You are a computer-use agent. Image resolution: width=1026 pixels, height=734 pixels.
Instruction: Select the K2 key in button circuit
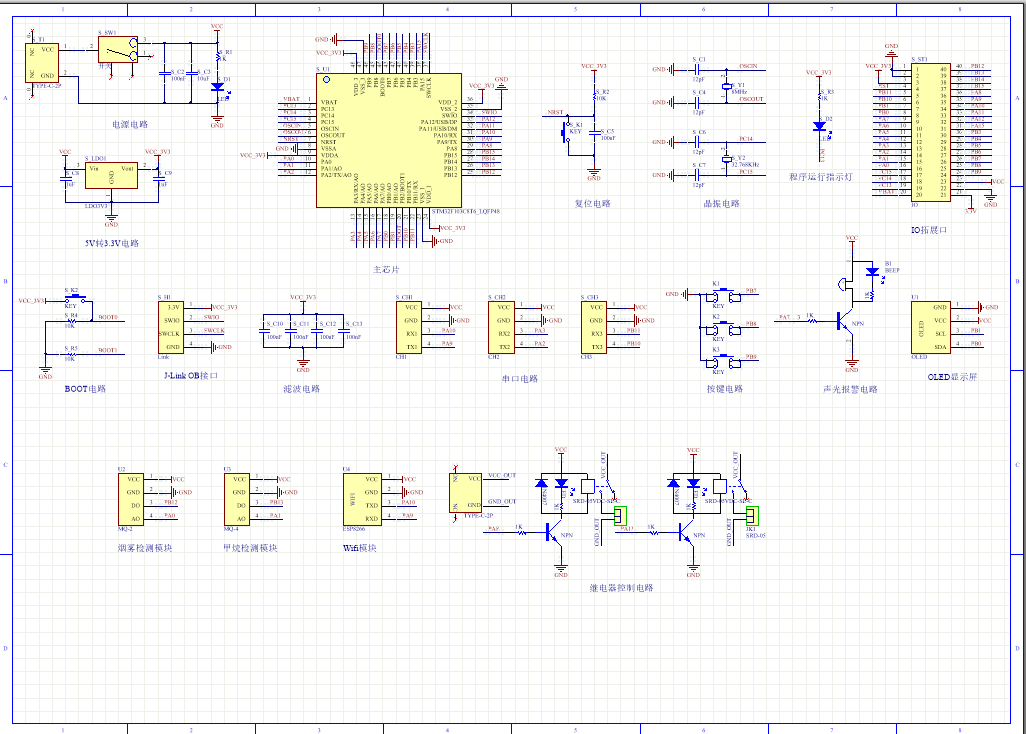click(724, 327)
